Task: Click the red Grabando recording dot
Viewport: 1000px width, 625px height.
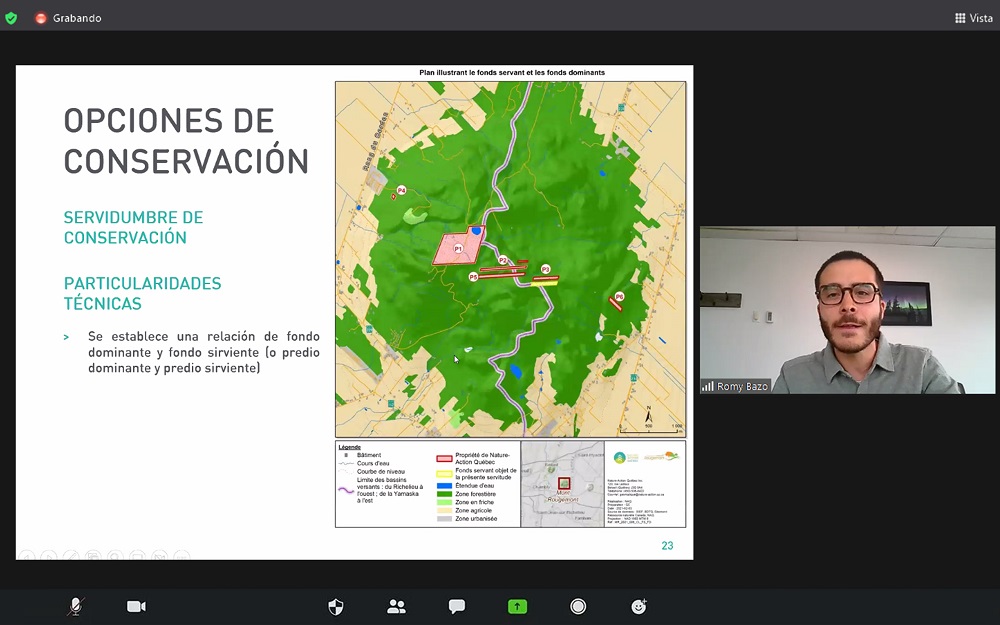Action: click(41, 18)
